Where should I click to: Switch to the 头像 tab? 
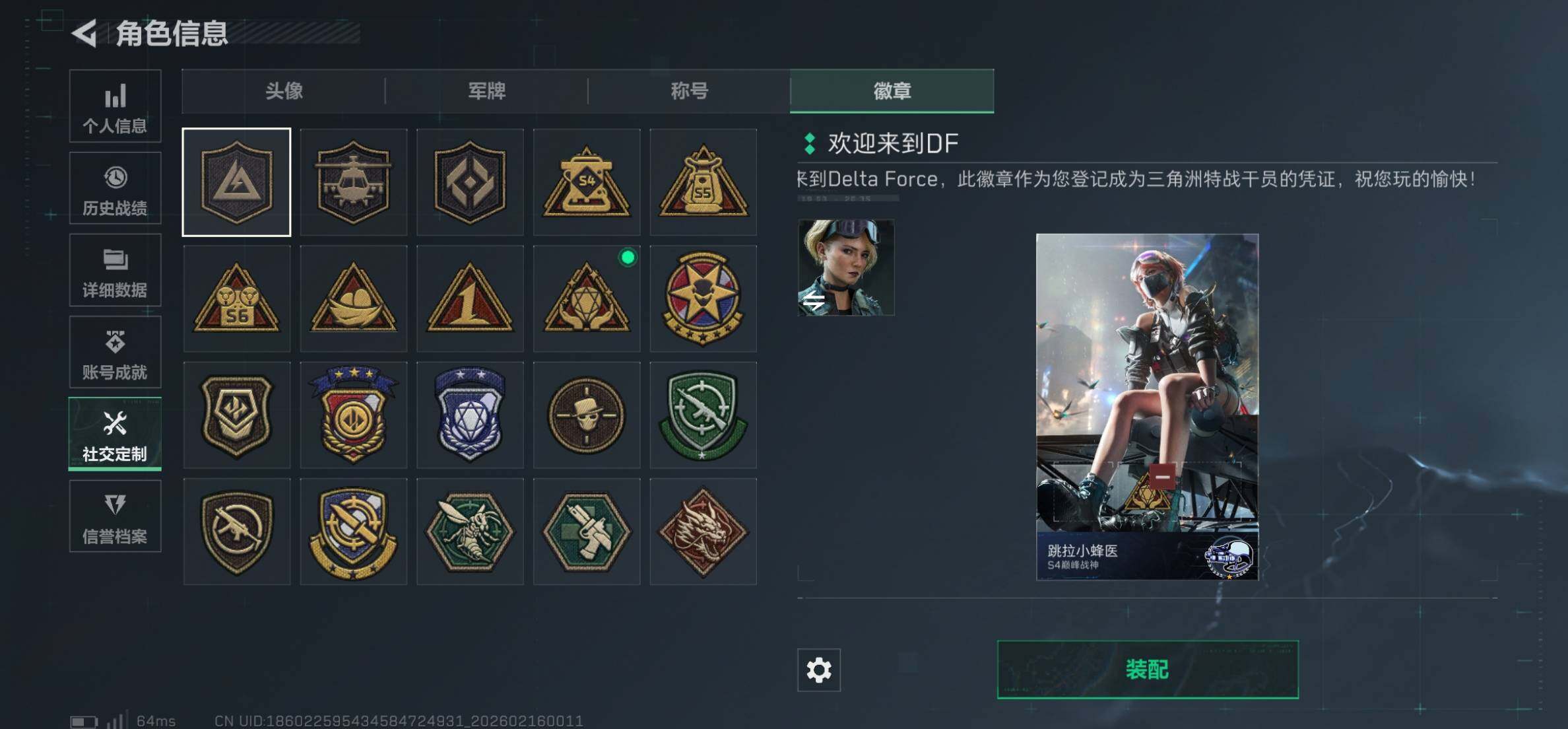pyautogui.click(x=284, y=91)
